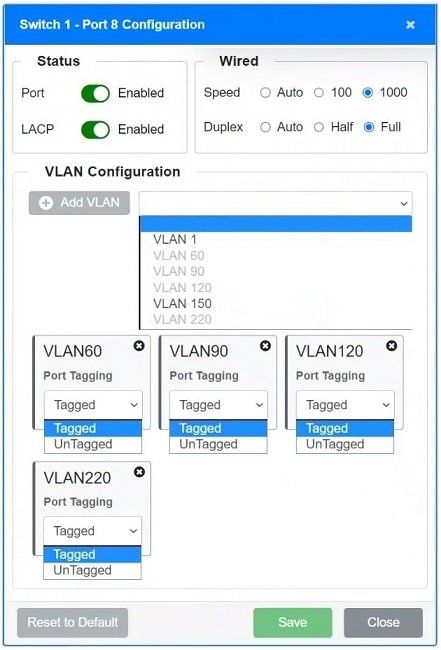Choose Half duplex radio button
441x650 pixels.
point(319,127)
